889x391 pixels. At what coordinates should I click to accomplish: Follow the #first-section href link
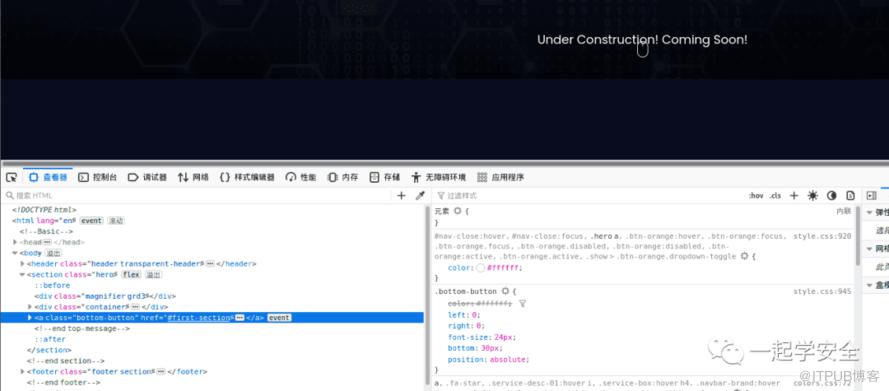coord(198,317)
